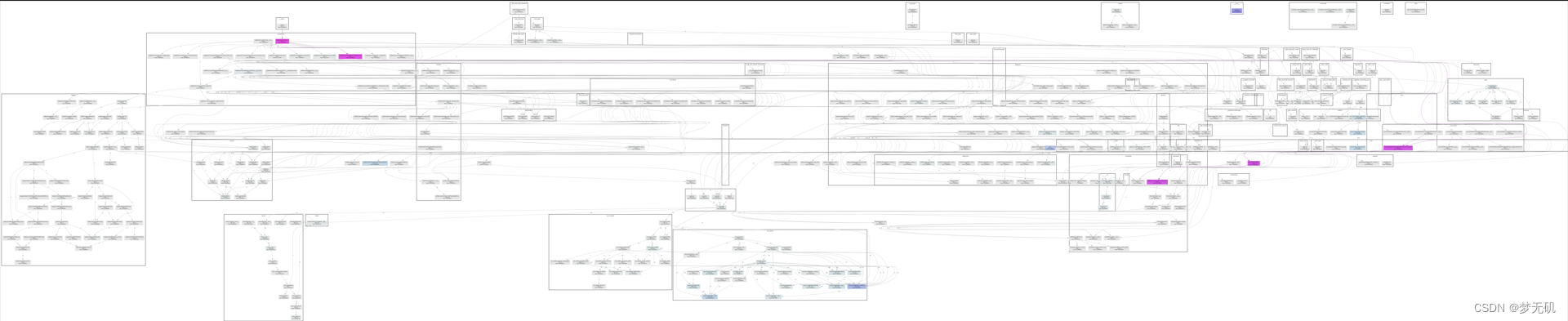Select the lone blue-violet node in the top row

[1236, 11]
